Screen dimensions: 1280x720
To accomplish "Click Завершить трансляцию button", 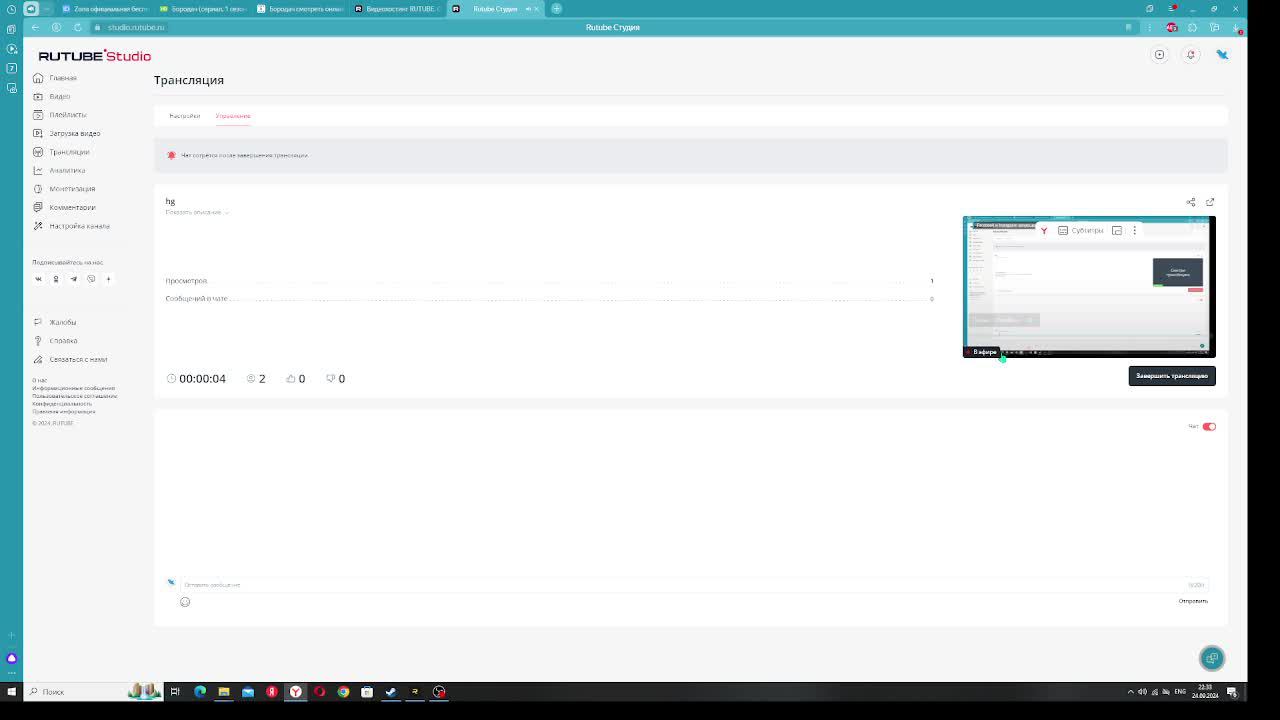I will click(1172, 376).
